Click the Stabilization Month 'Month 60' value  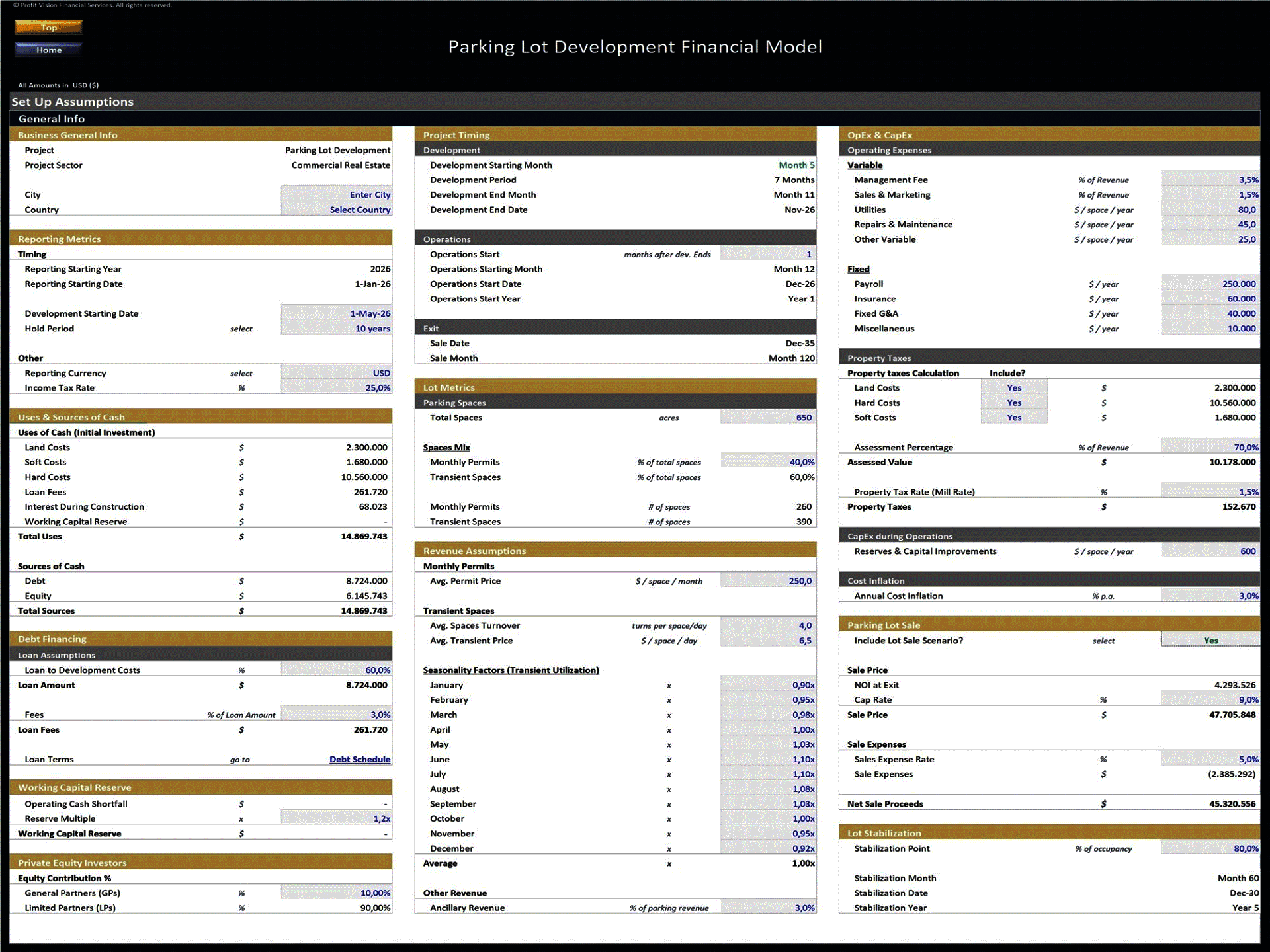click(x=1238, y=878)
